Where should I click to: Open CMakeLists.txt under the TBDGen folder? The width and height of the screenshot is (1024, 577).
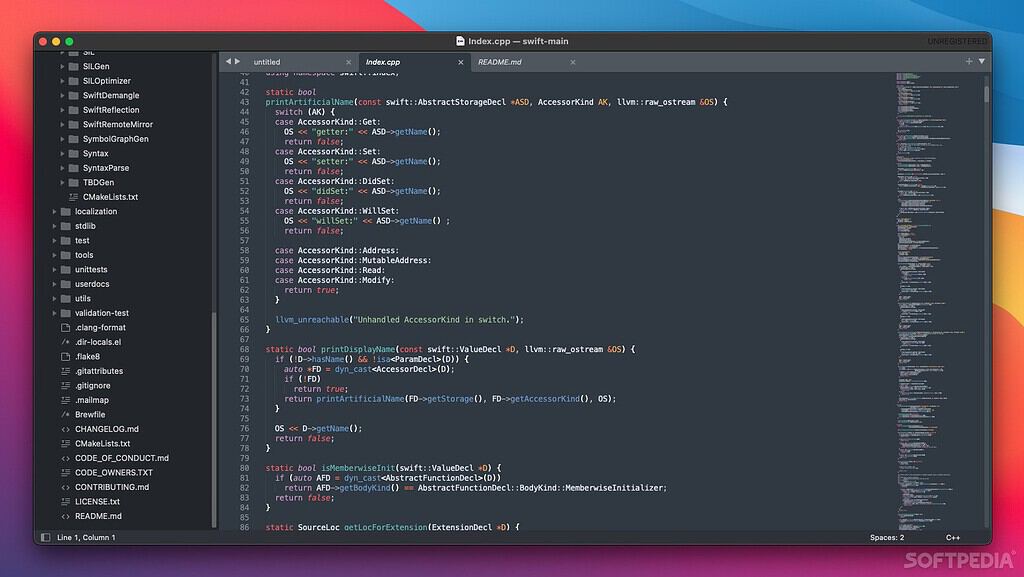pos(110,197)
